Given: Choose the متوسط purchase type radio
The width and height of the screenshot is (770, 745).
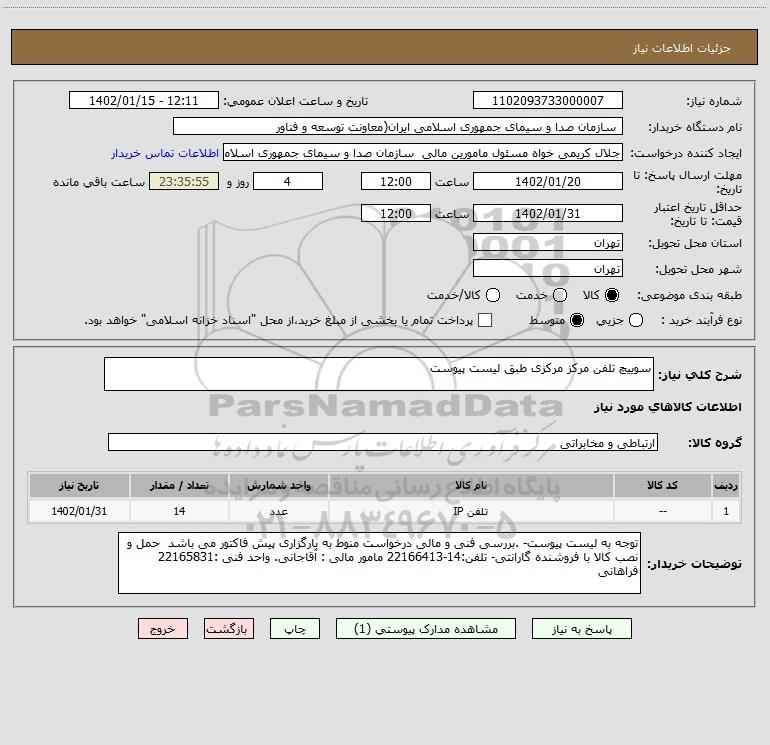Looking at the screenshot, I should pyautogui.click(x=577, y=320).
